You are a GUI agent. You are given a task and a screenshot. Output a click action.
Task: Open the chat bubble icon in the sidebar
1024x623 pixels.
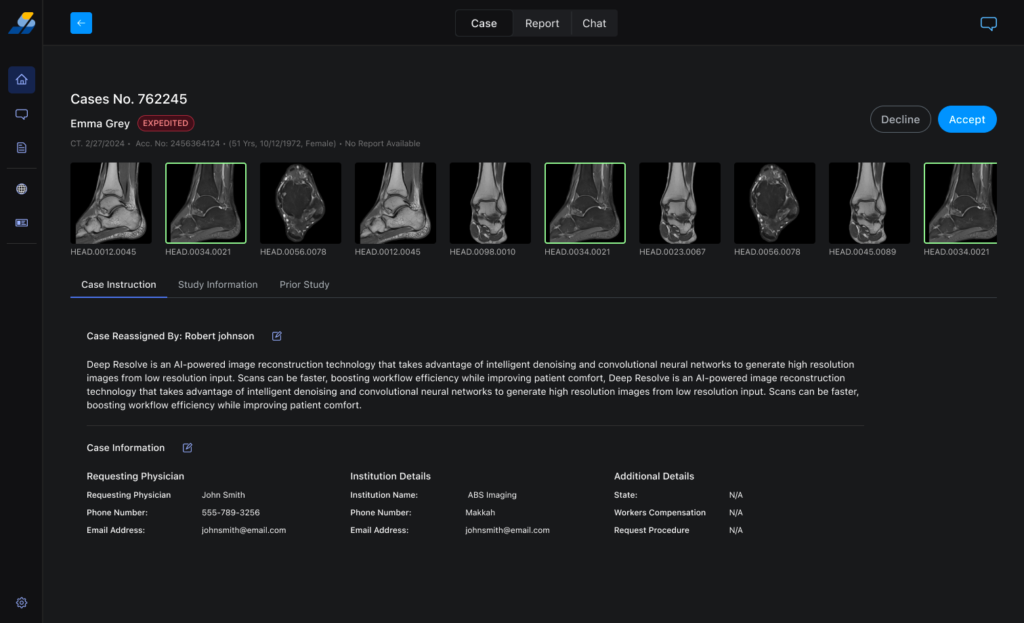21,114
